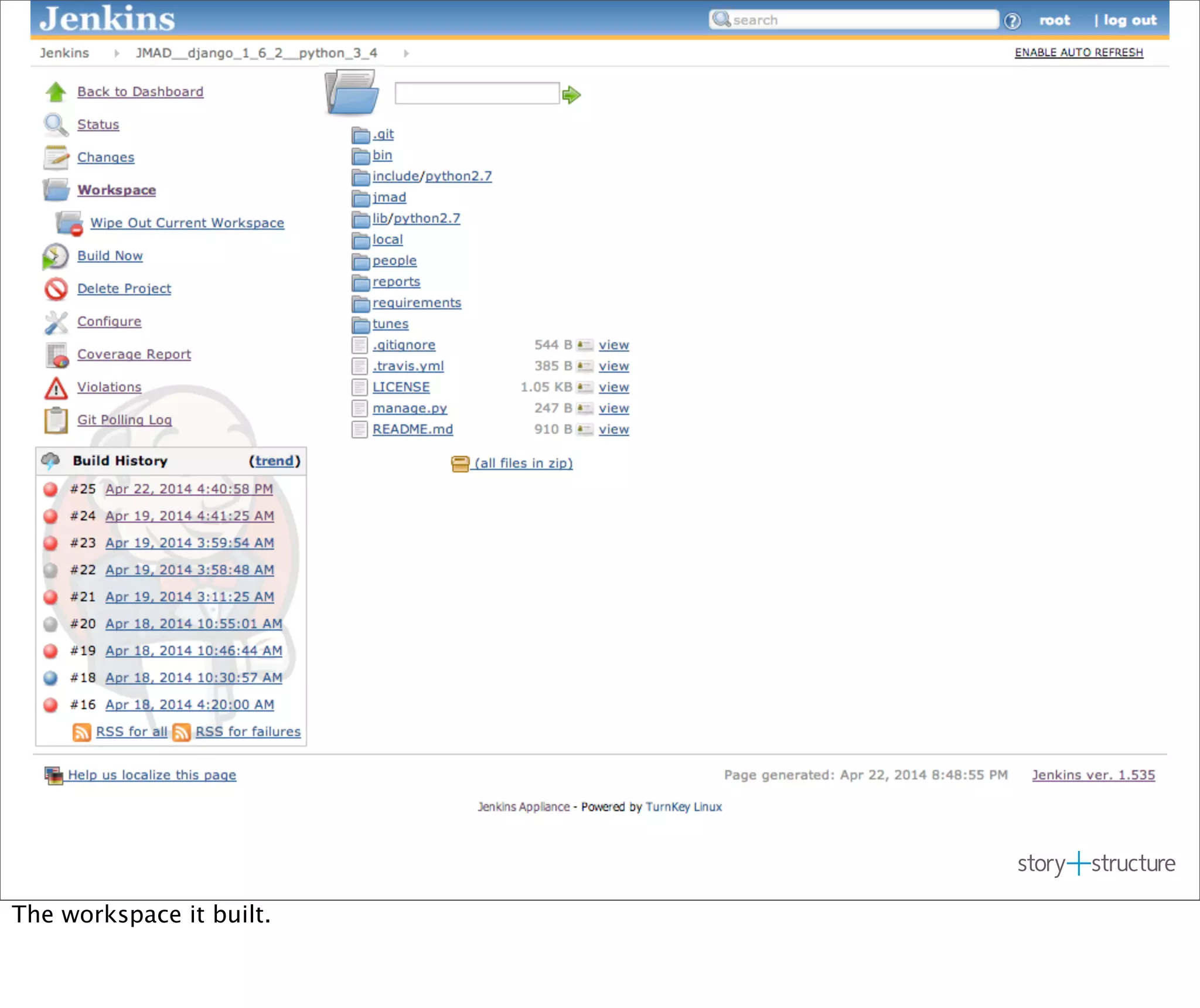Click the large workspace folder icon

click(x=352, y=92)
